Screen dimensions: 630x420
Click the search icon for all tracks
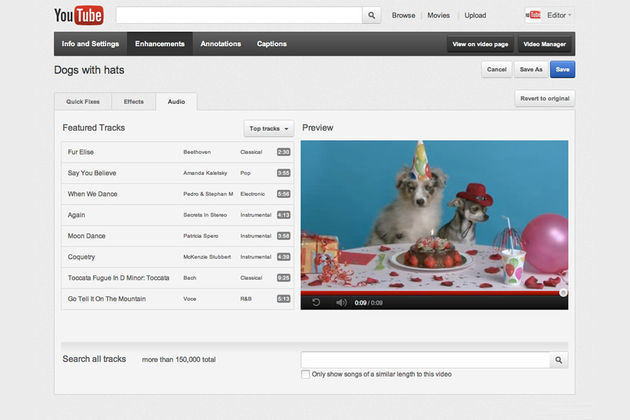[x=558, y=360]
